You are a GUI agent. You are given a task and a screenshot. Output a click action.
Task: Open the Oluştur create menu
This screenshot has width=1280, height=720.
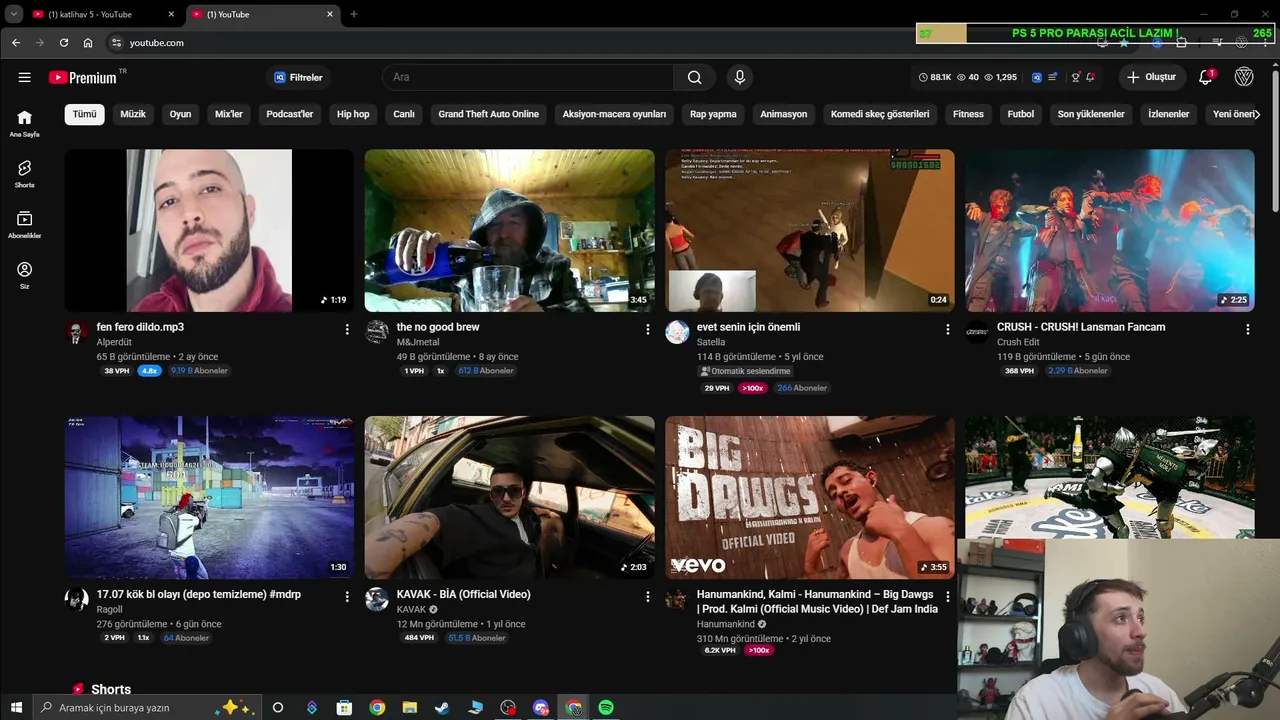[x=1151, y=77]
